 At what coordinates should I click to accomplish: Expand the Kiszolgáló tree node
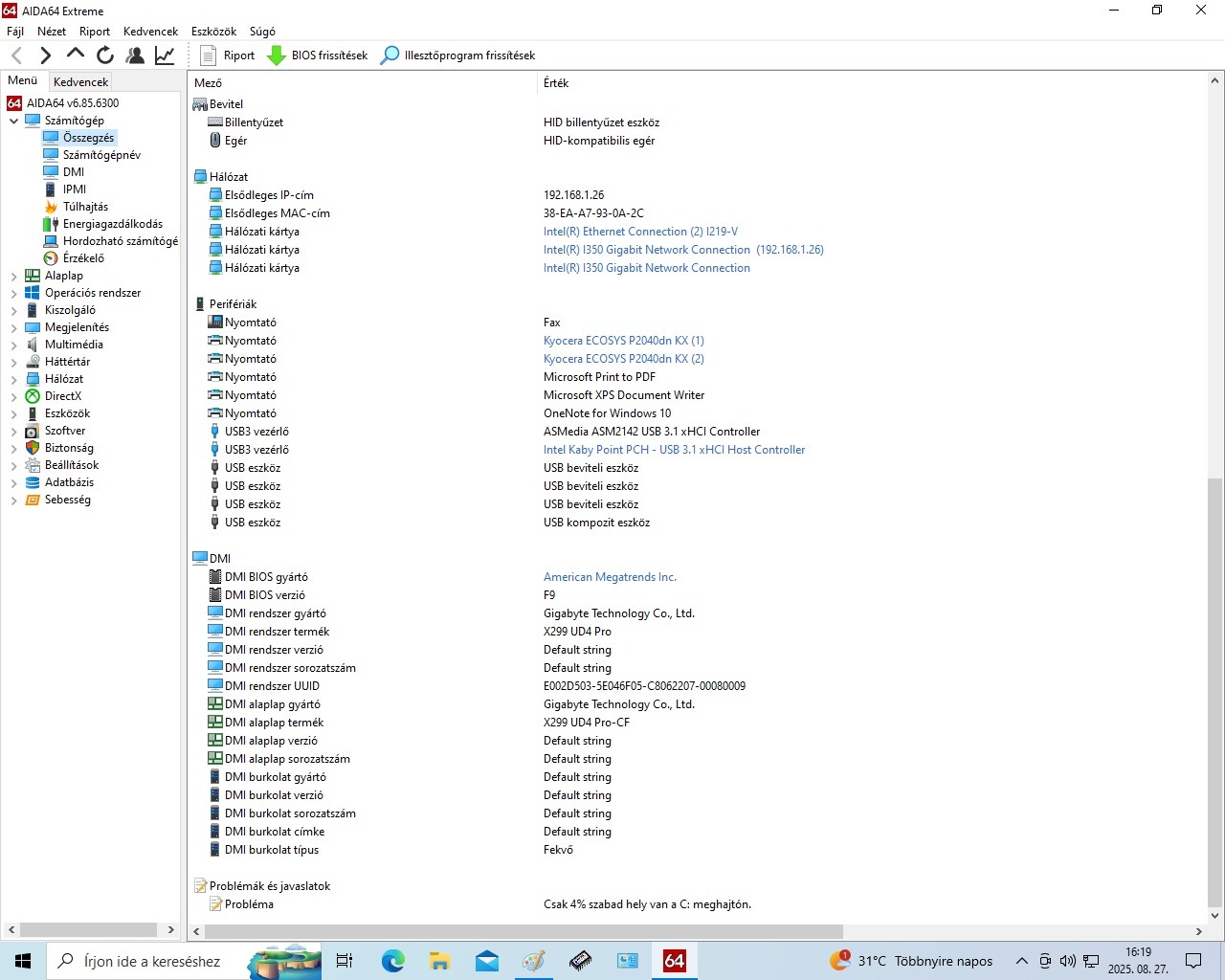(x=13, y=310)
